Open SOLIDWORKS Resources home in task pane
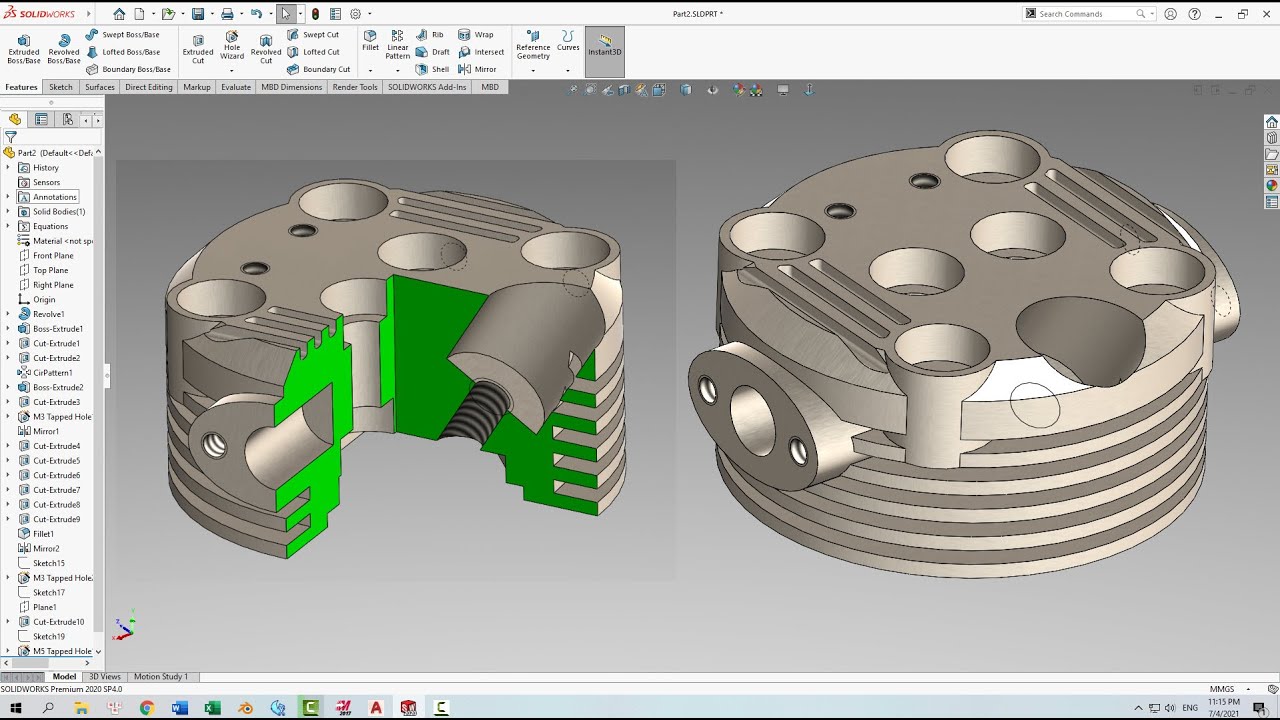 point(1272,122)
